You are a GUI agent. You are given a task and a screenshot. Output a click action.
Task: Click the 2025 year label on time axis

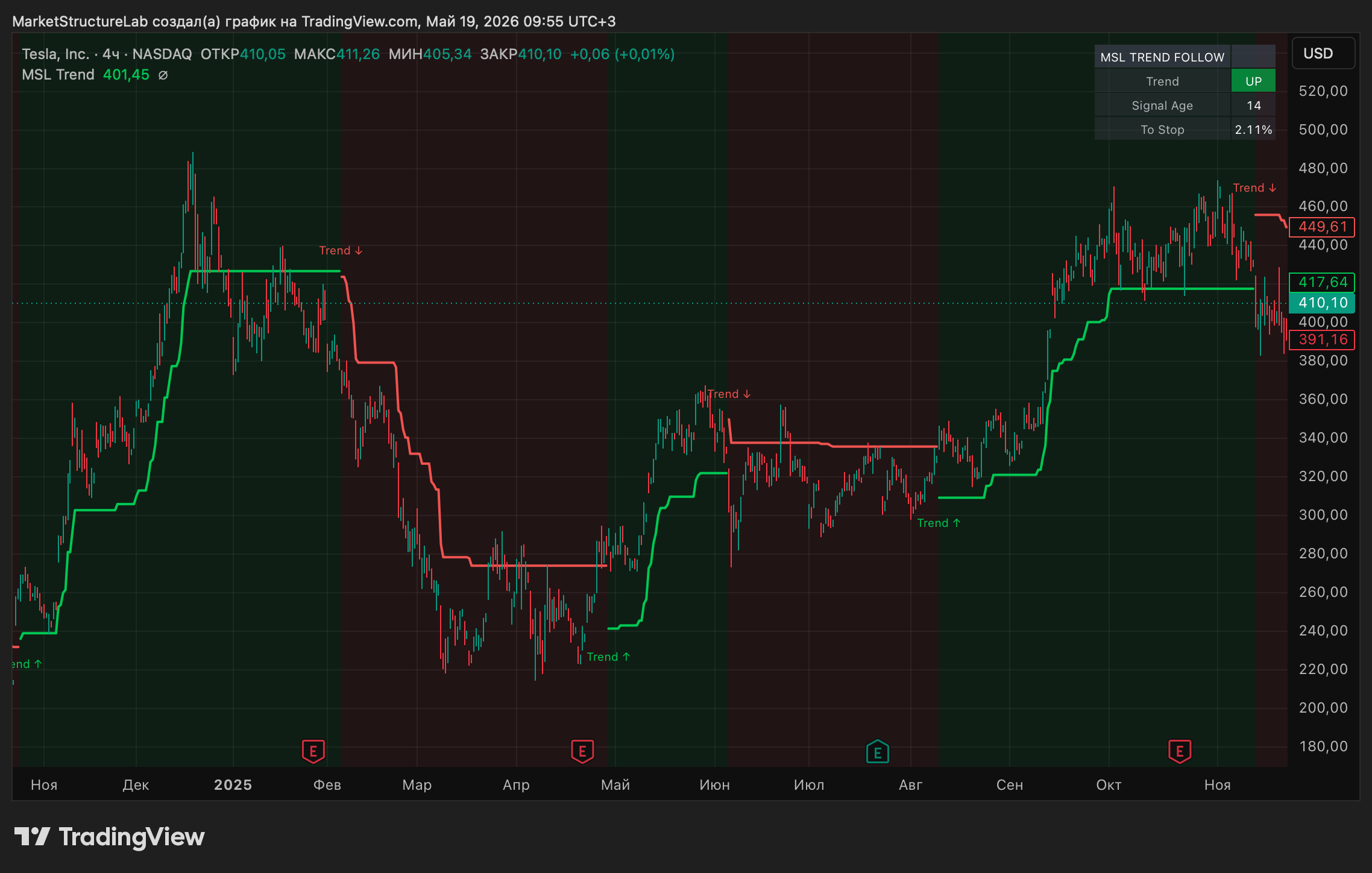point(233,784)
